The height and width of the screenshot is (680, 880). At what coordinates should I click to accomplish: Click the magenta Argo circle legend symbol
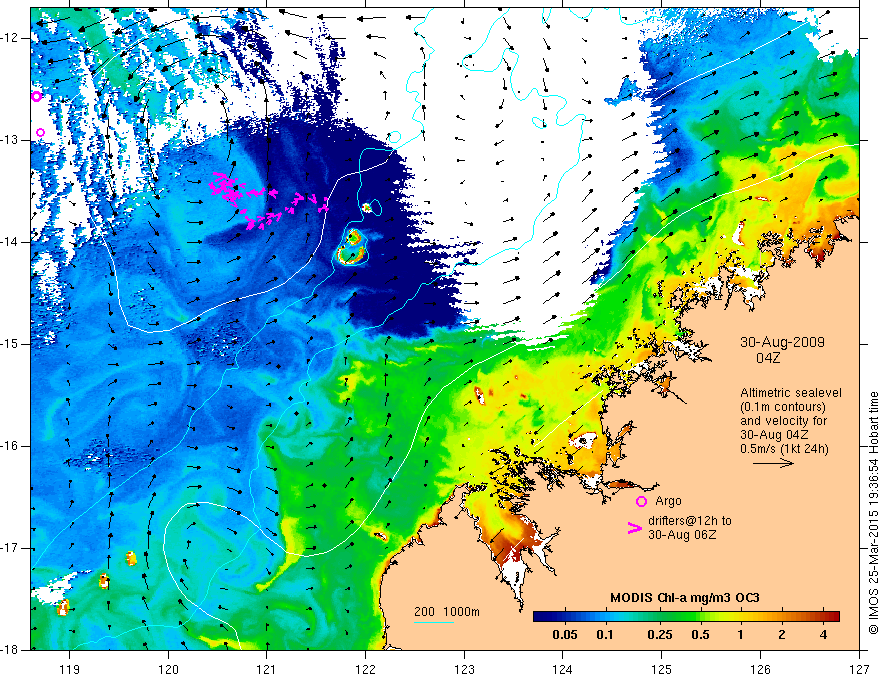pyautogui.click(x=641, y=502)
